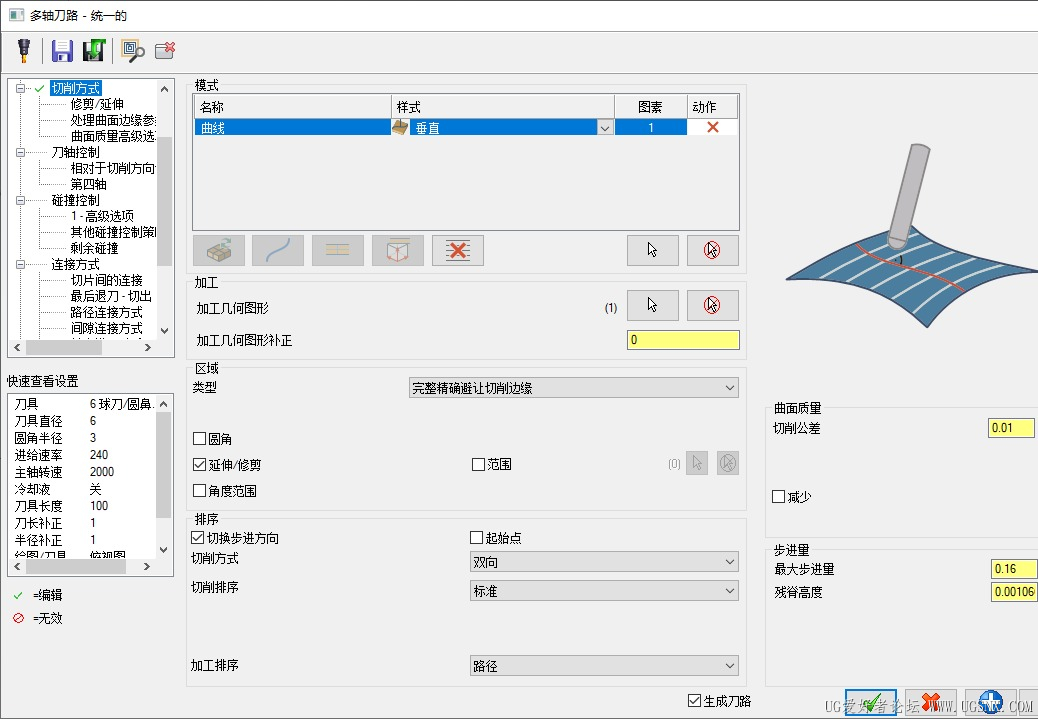The width and height of the screenshot is (1038, 719).
Task: Click the 残脊高度 value field
Action: click(x=1014, y=591)
